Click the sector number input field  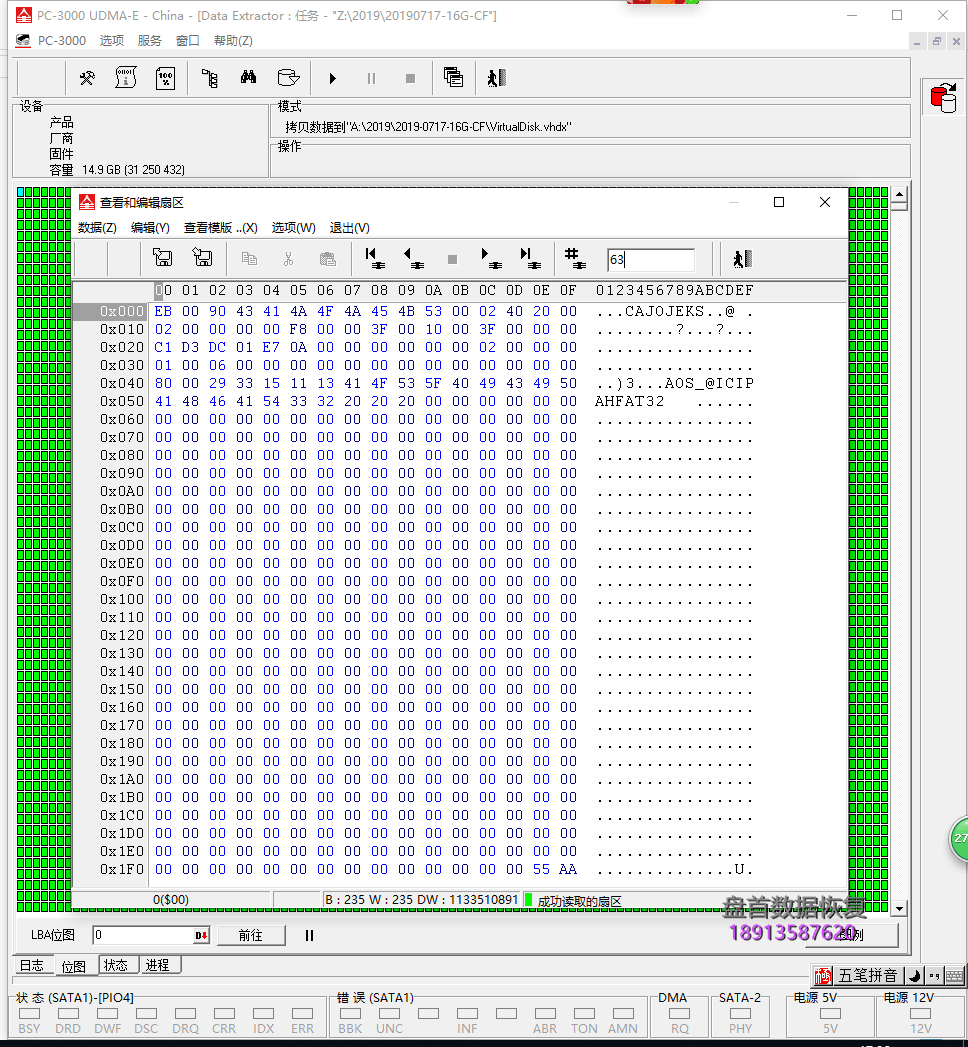[651, 259]
